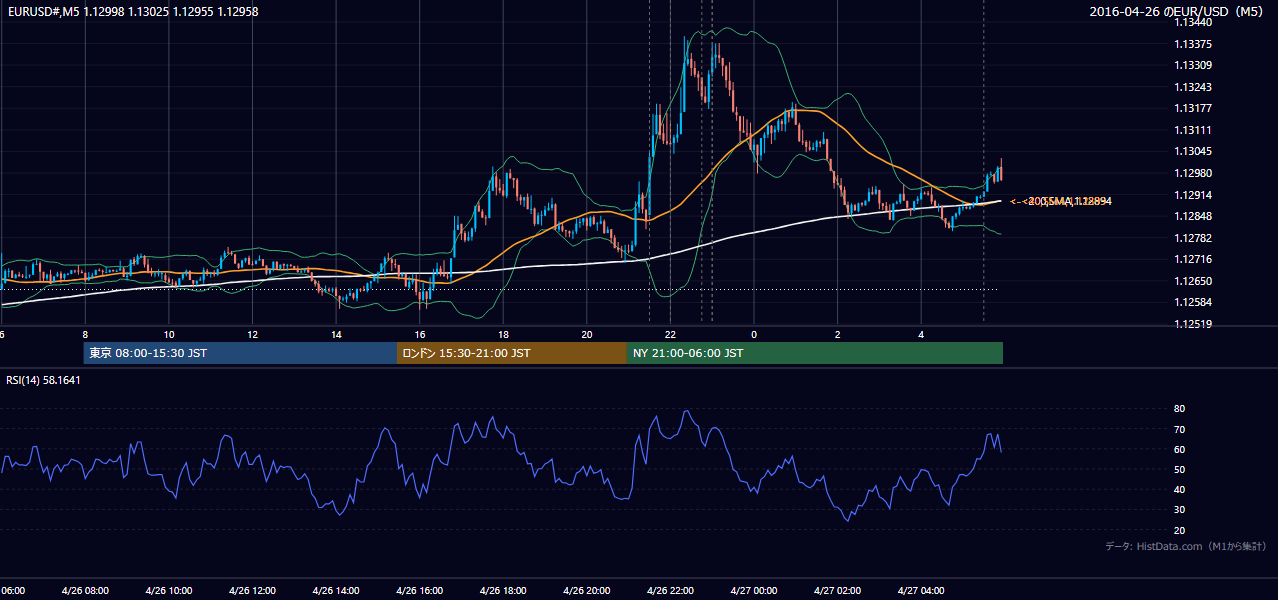Click hour label 16 under the price chart

419,334
